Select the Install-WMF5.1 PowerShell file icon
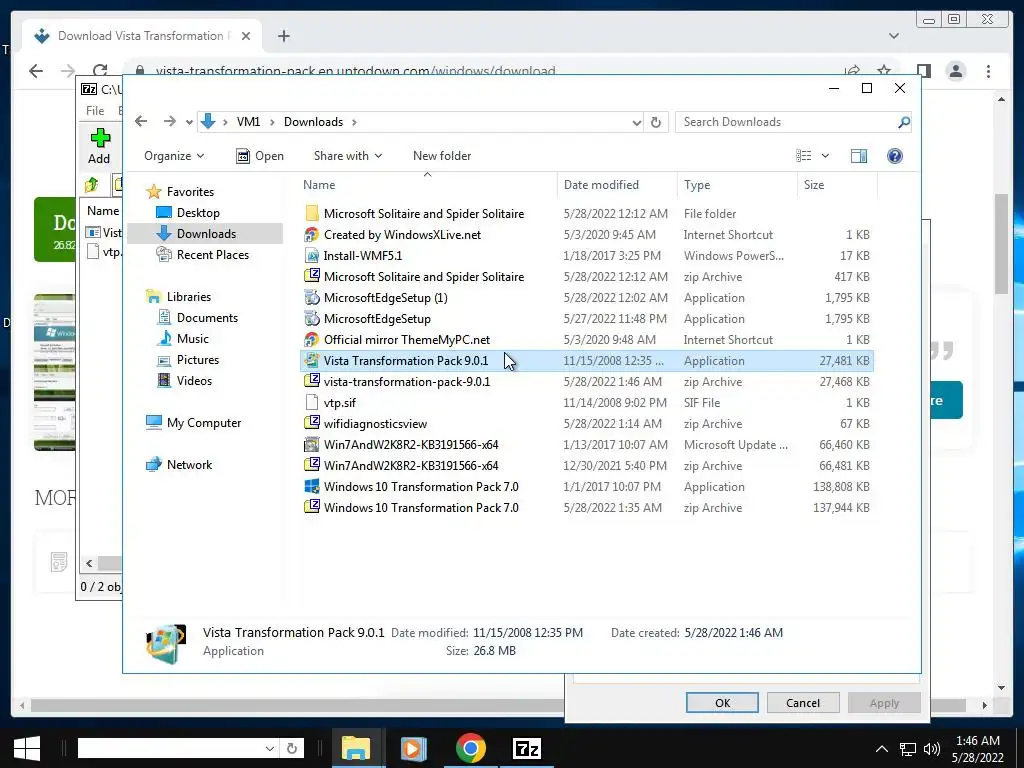This screenshot has width=1024, height=768. pyautogui.click(x=312, y=255)
